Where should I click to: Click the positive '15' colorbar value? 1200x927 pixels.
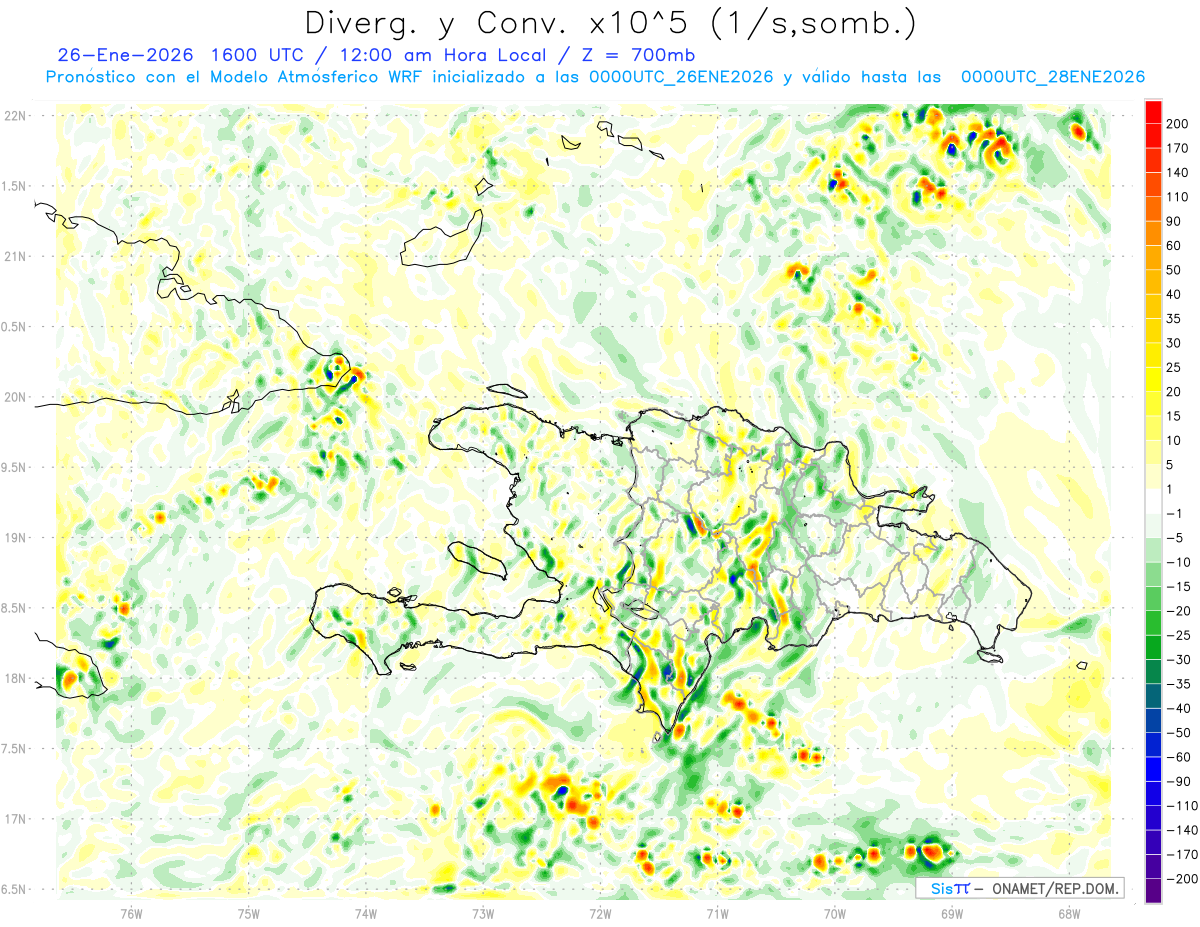coord(1175,416)
